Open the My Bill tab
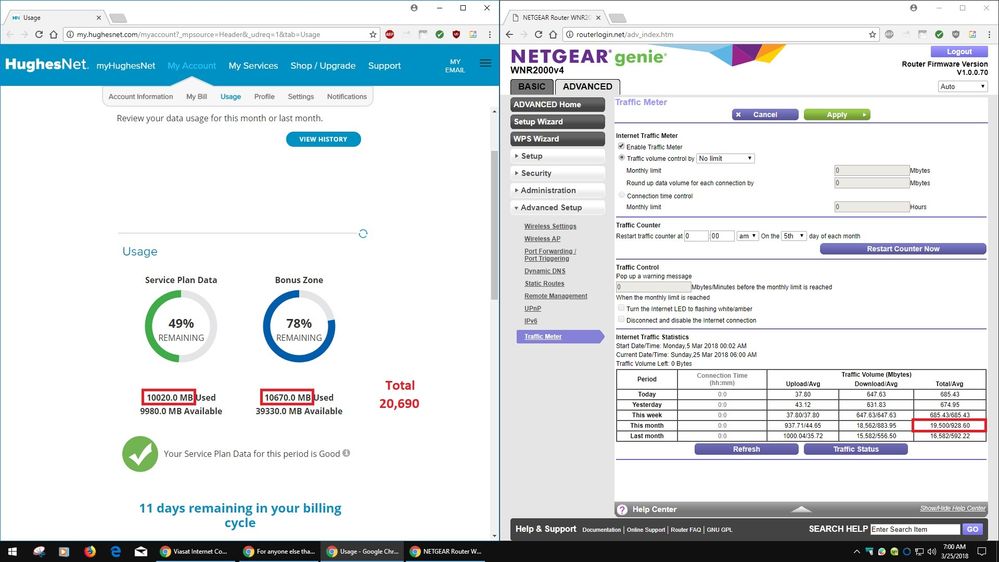The height and width of the screenshot is (562, 999). [196, 97]
